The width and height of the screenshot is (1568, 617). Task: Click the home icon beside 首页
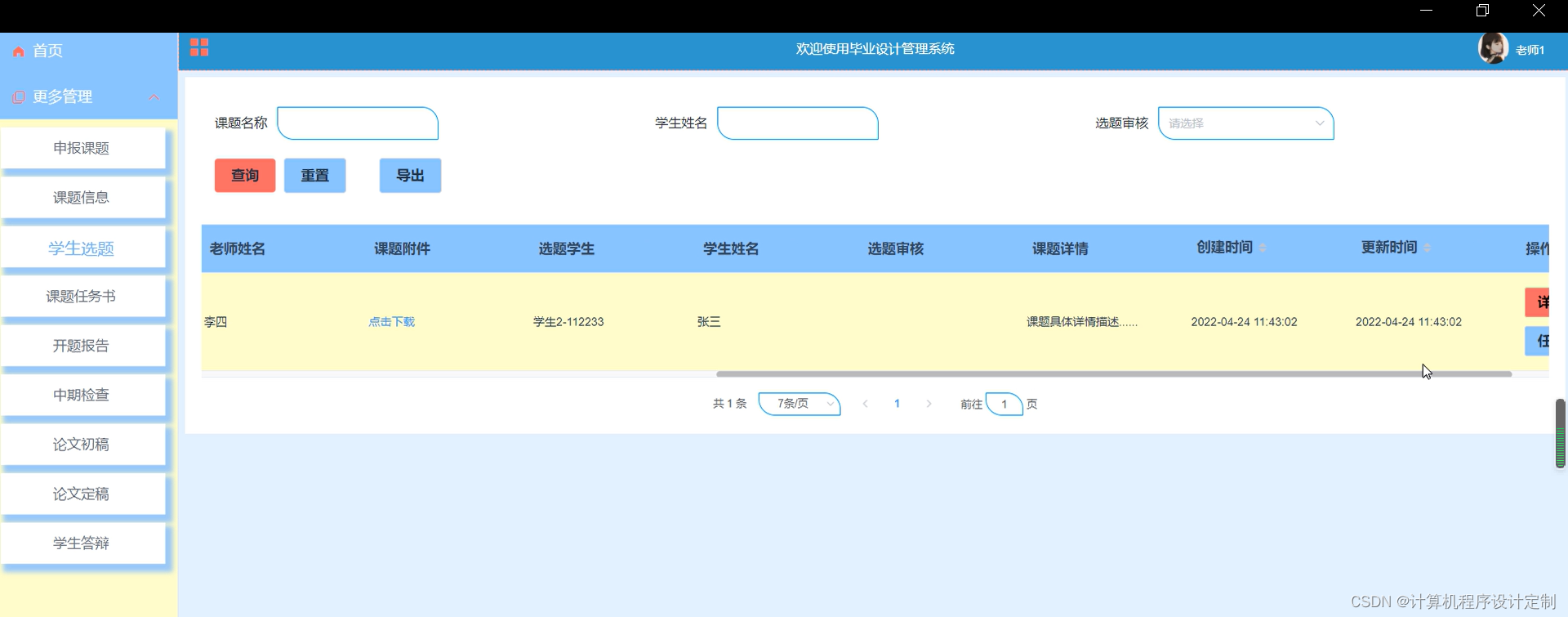(18, 51)
